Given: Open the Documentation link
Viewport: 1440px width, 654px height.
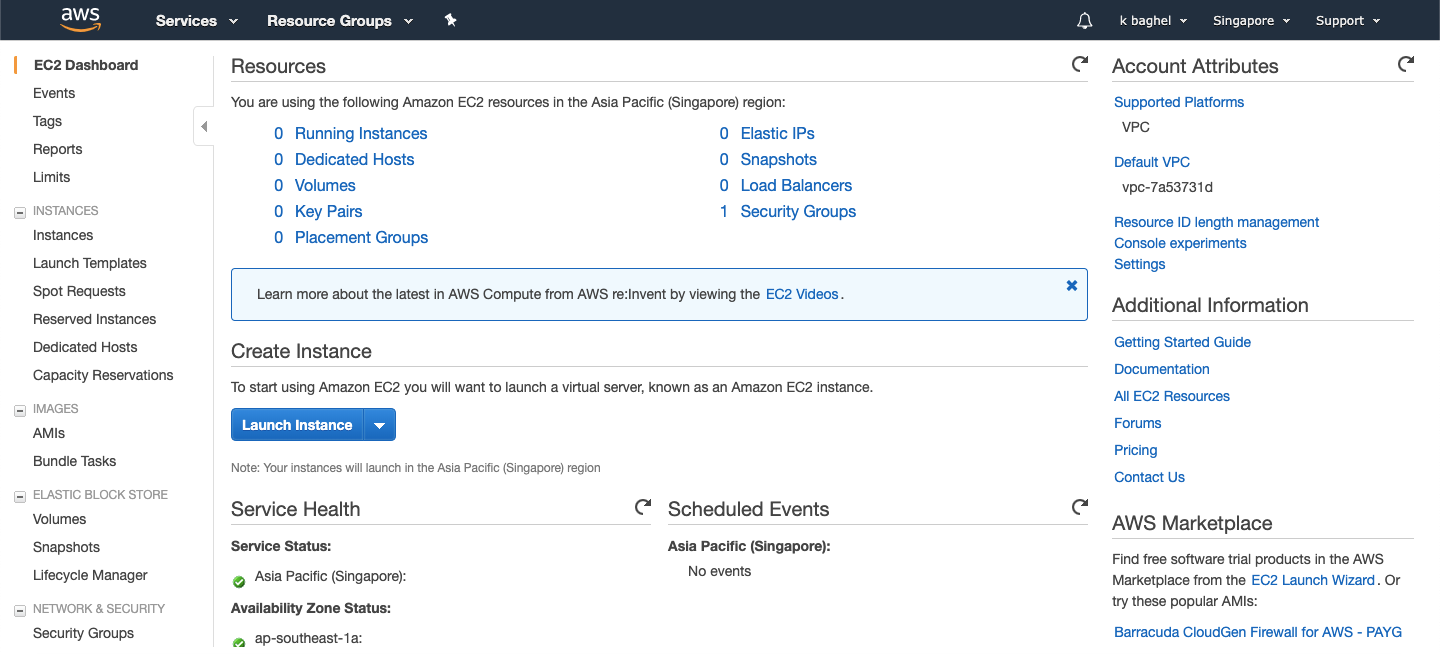Looking at the screenshot, I should coord(1162,369).
